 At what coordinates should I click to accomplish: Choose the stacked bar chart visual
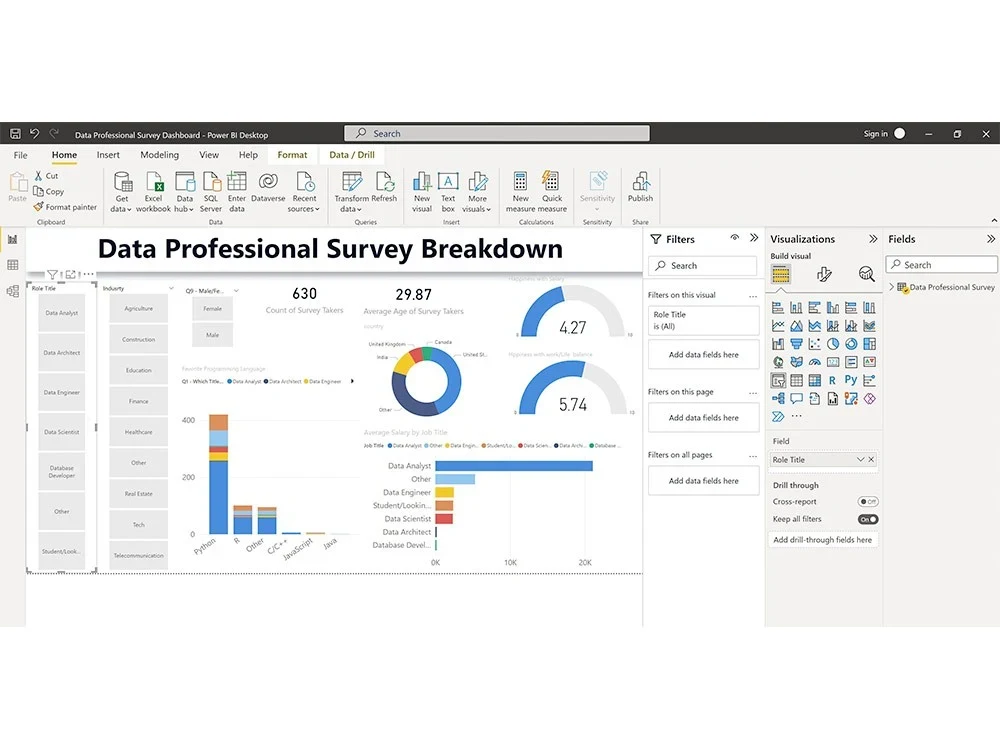click(x=778, y=308)
